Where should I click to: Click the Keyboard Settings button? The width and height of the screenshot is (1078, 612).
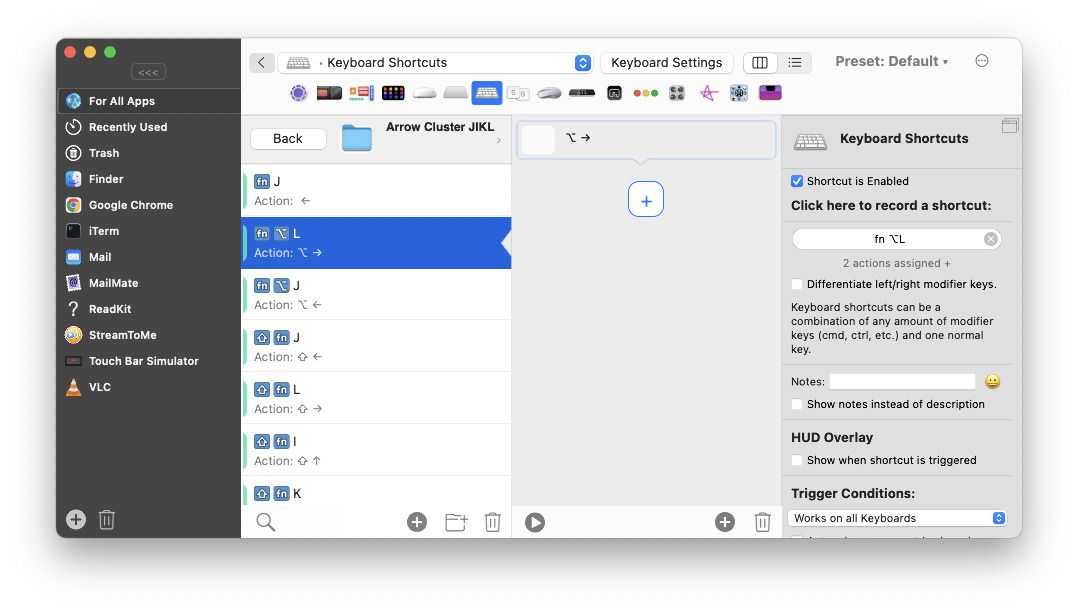click(667, 62)
